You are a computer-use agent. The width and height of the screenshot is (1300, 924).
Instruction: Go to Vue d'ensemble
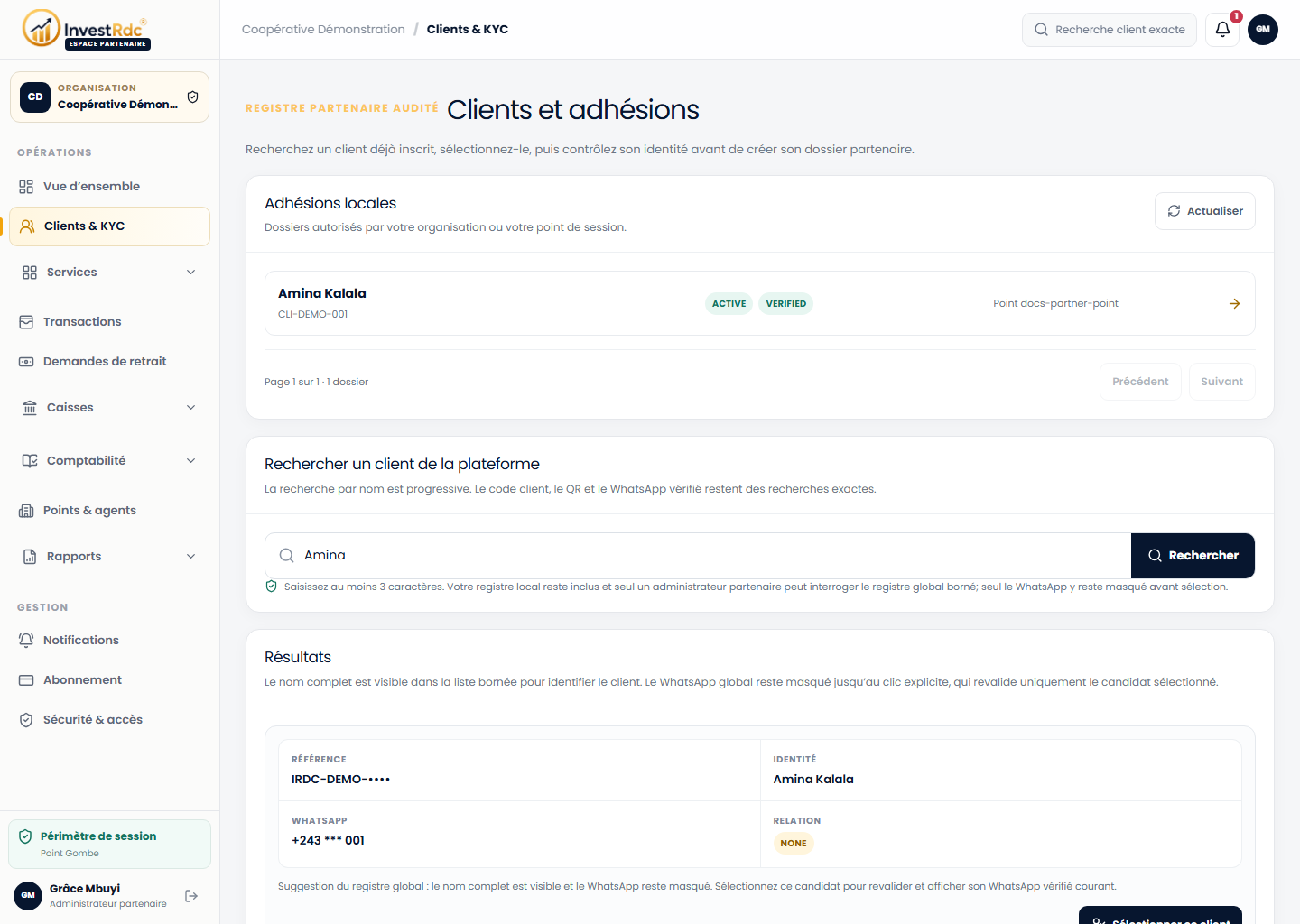109,187
